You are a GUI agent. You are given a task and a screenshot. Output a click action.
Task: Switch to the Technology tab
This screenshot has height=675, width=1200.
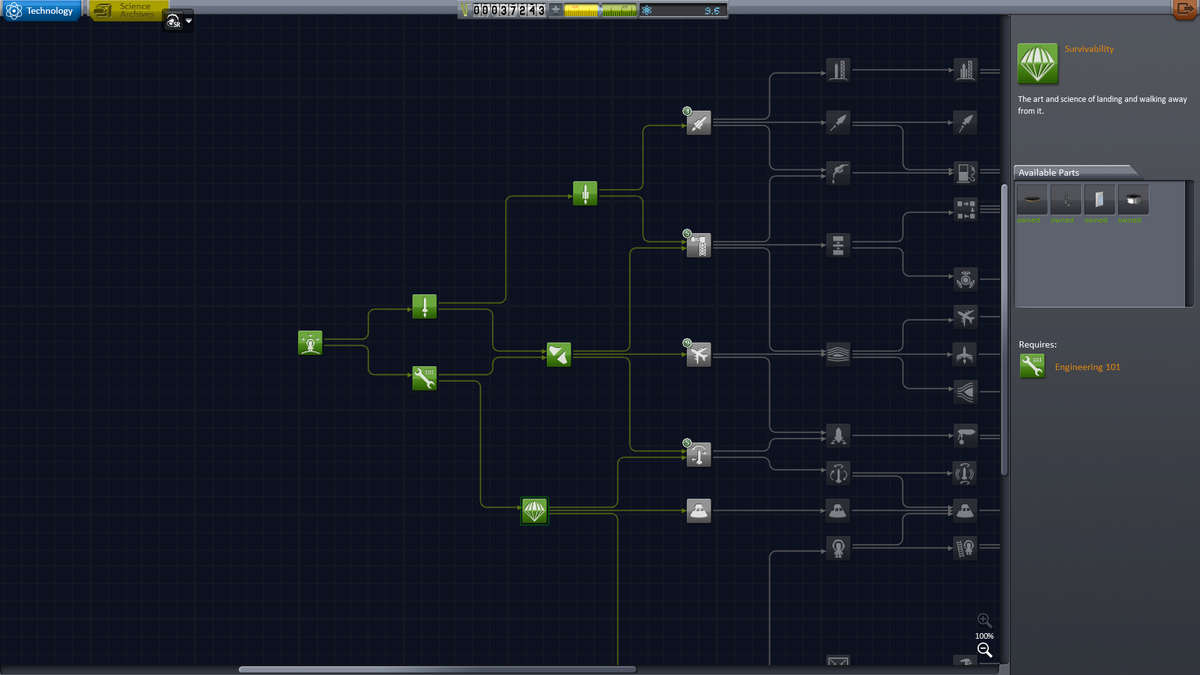[41, 11]
